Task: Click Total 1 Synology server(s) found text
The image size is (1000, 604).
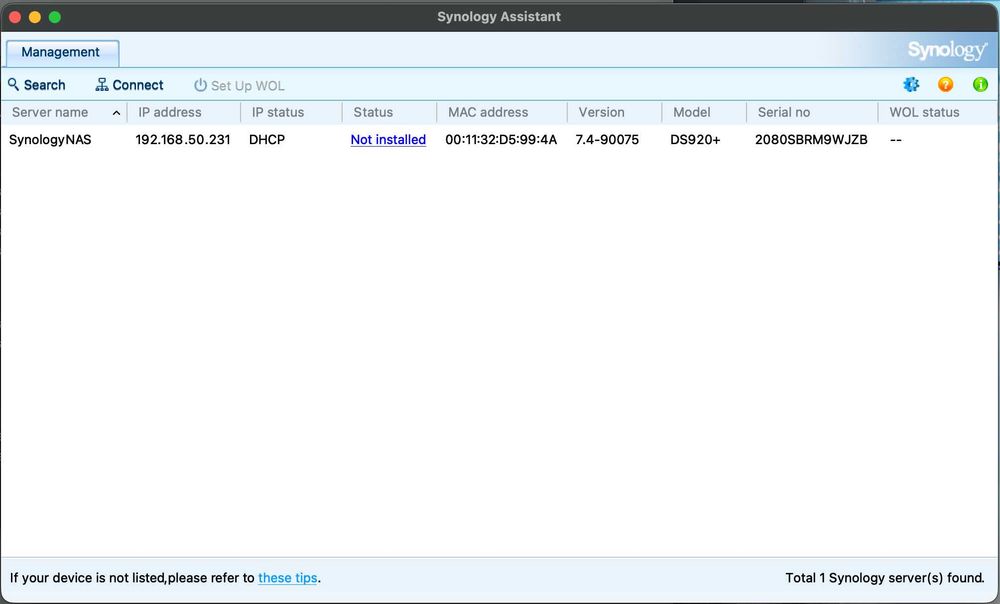Action: (x=885, y=578)
